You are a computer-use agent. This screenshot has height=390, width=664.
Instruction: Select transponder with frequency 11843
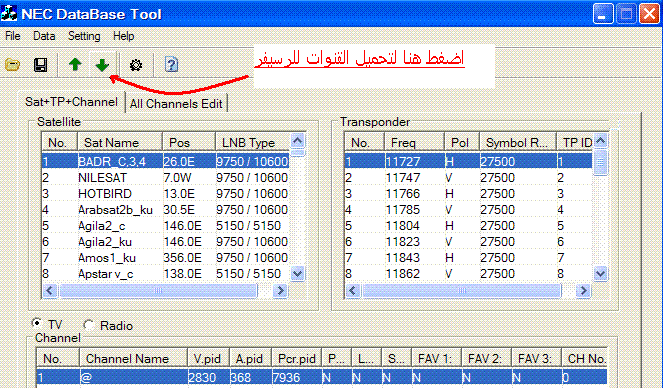[468, 258]
